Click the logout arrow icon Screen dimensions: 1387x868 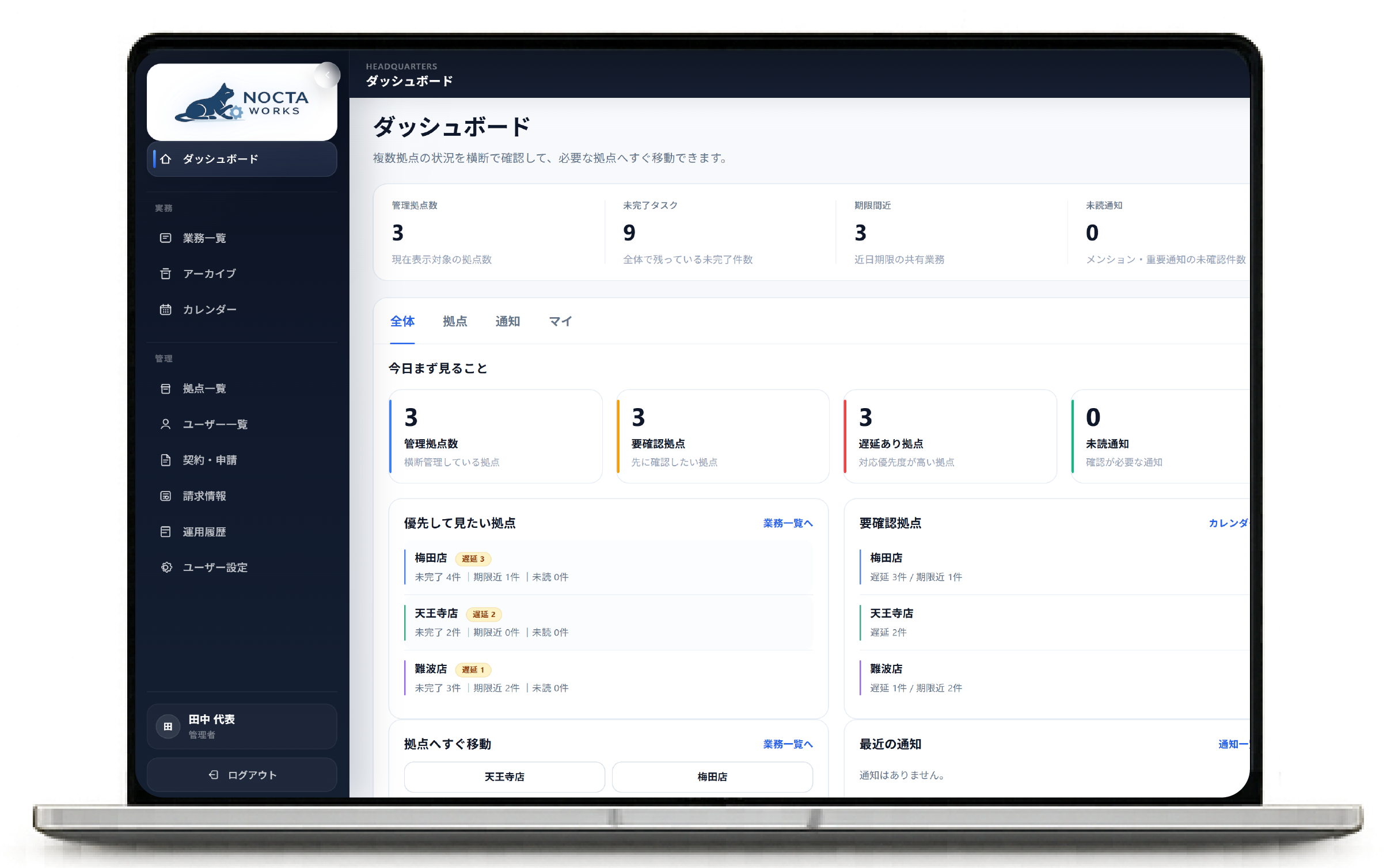(x=213, y=775)
